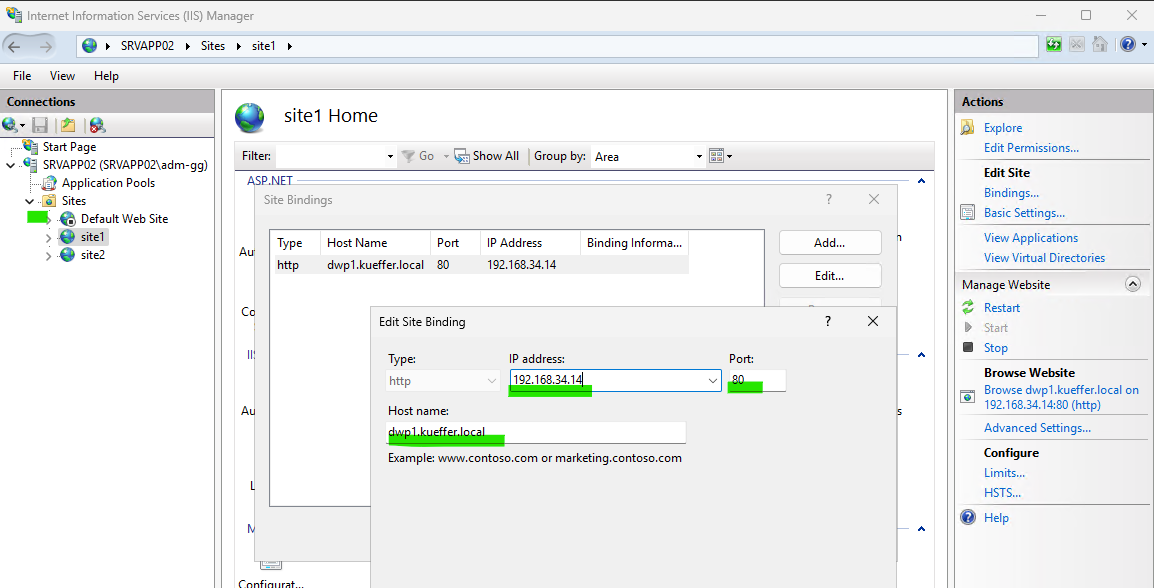Collapse the Sites tree node

[29, 201]
